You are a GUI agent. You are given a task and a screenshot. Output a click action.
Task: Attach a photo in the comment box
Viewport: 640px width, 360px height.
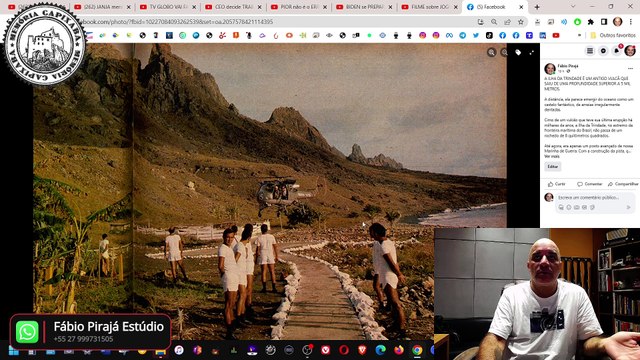coord(577,207)
